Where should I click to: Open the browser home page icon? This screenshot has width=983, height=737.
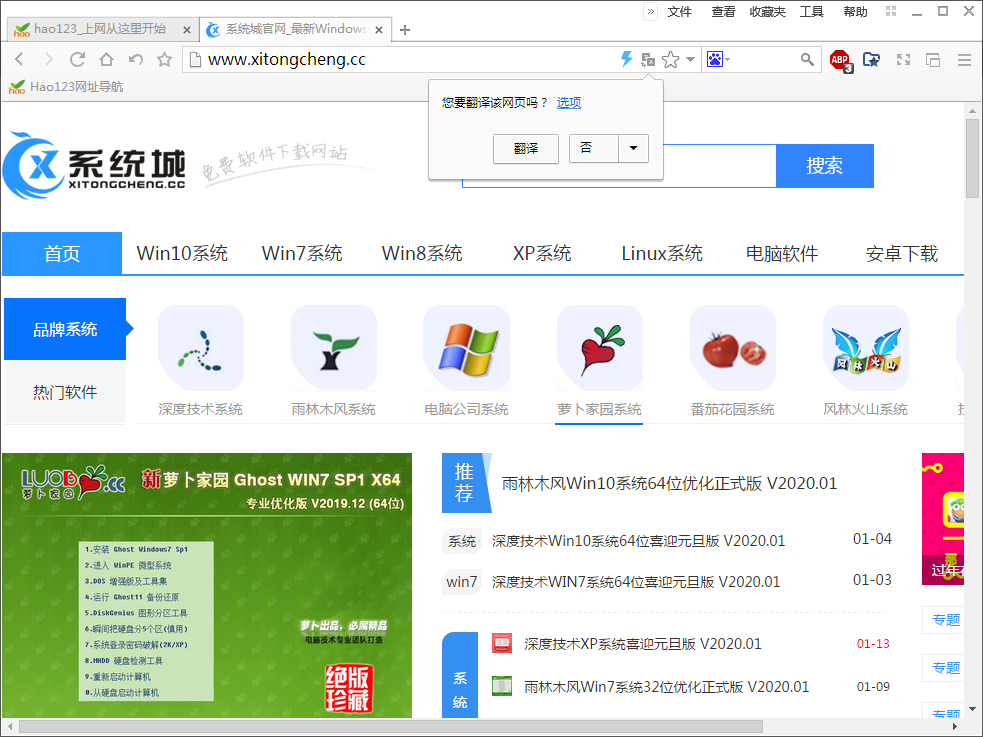pos(107,60)
